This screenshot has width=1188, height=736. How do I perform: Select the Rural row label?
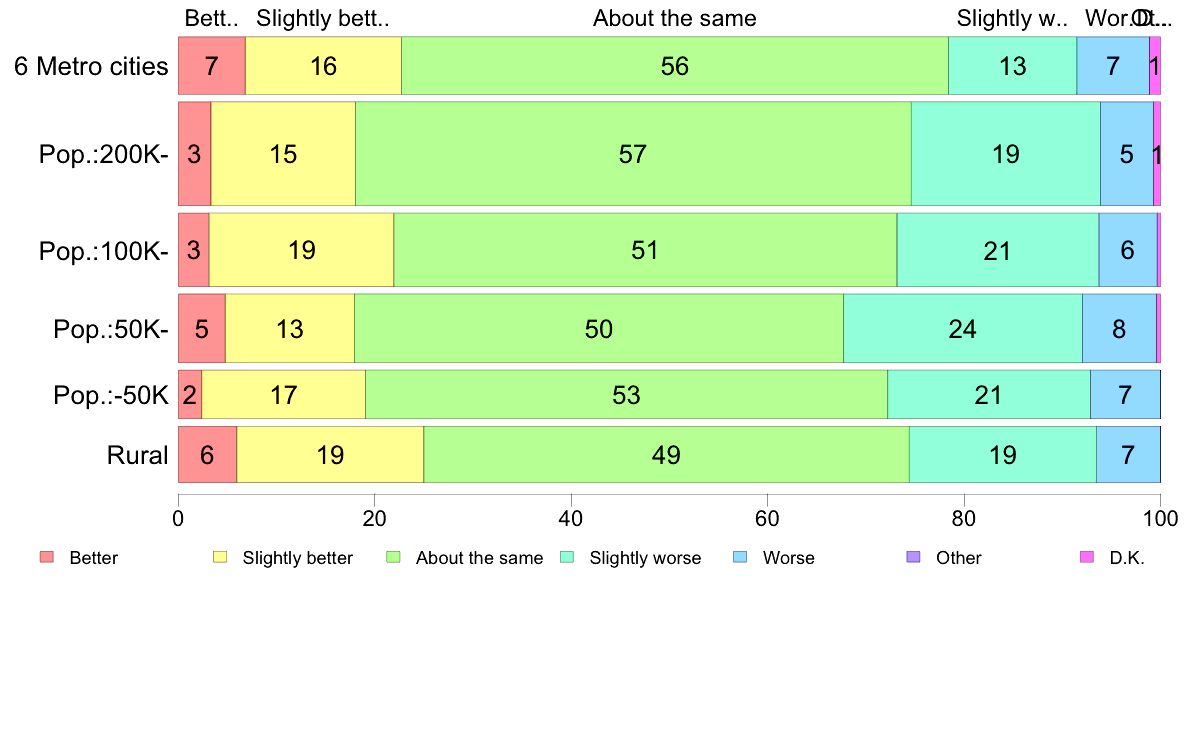click(137, 455)
